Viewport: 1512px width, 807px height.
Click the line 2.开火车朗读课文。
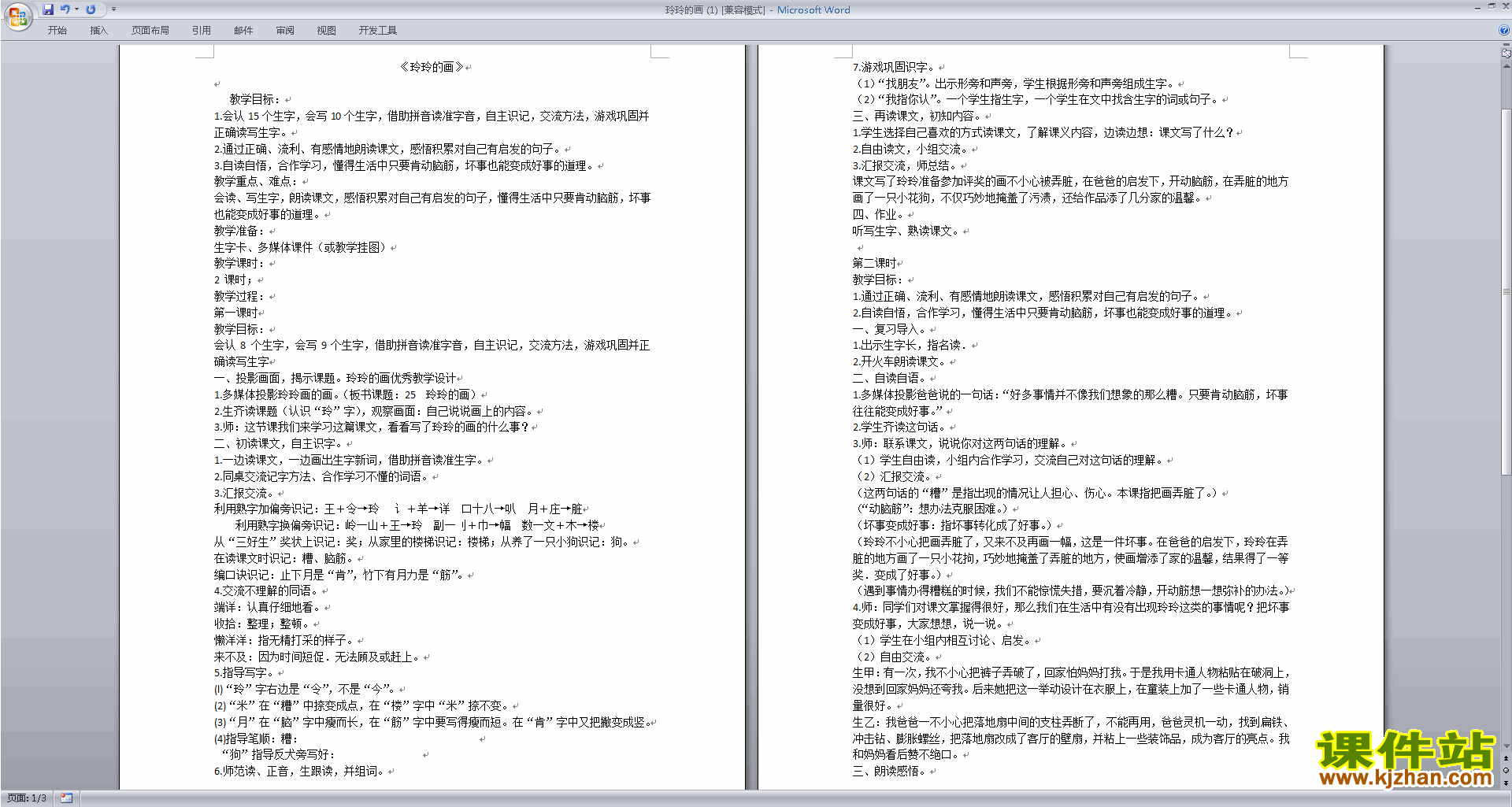point(899,361)
